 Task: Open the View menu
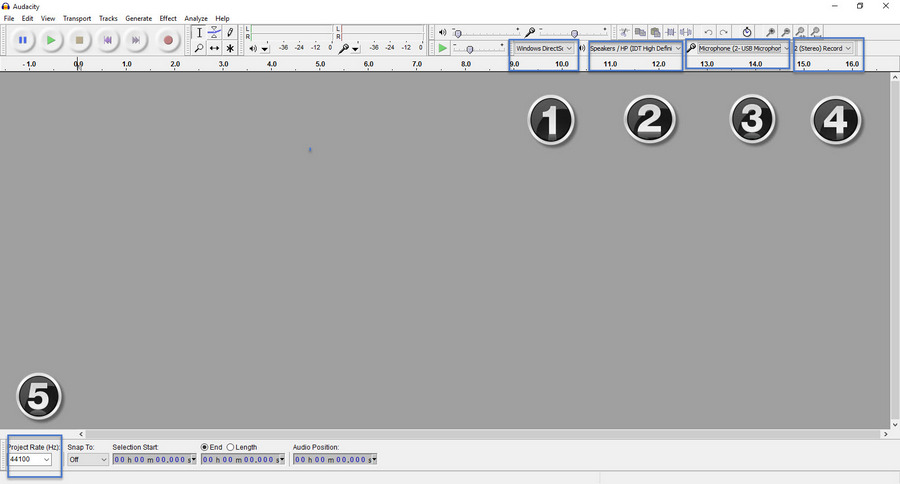tap(48, 18)
